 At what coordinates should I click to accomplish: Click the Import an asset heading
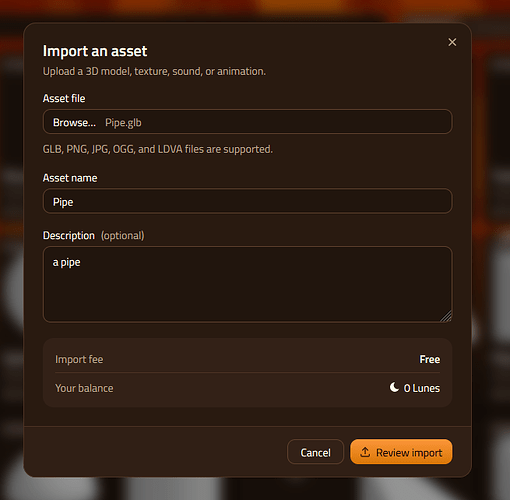pos(95,51)
